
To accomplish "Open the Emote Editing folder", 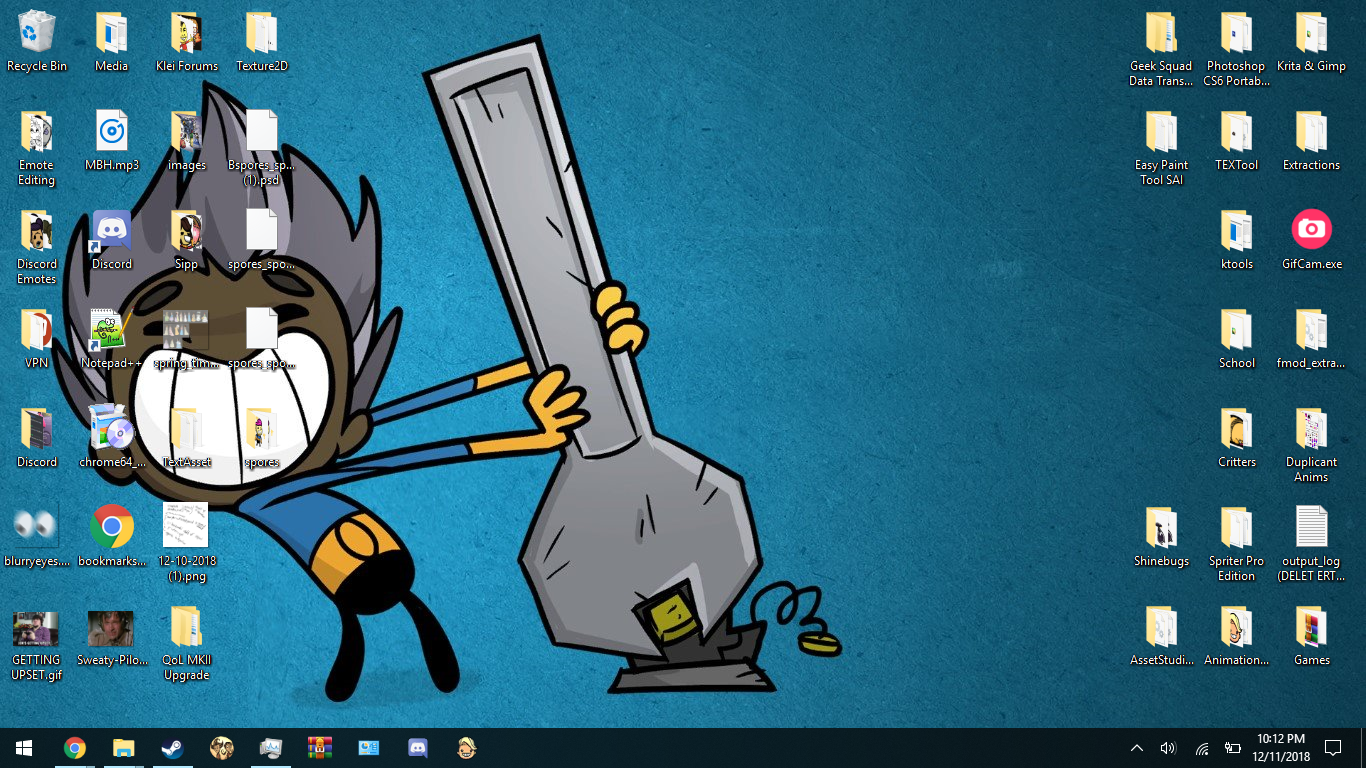I will [x=37, y=148].
